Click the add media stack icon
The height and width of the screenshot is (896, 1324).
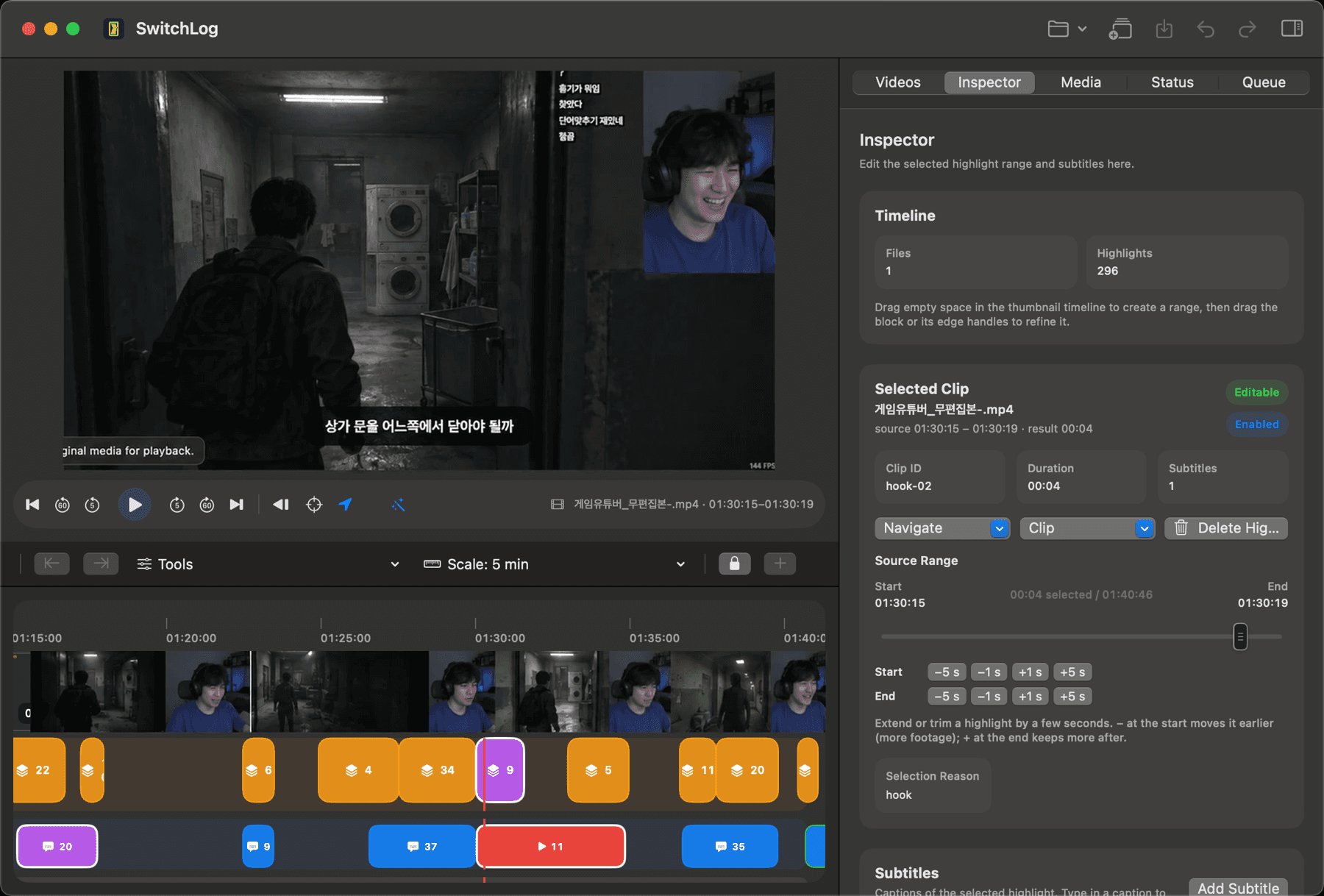click(x=1120, y=29)
